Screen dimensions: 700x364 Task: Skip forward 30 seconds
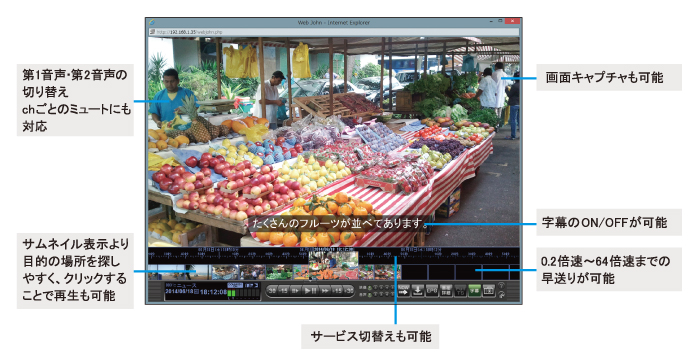(x=349, y=291)
